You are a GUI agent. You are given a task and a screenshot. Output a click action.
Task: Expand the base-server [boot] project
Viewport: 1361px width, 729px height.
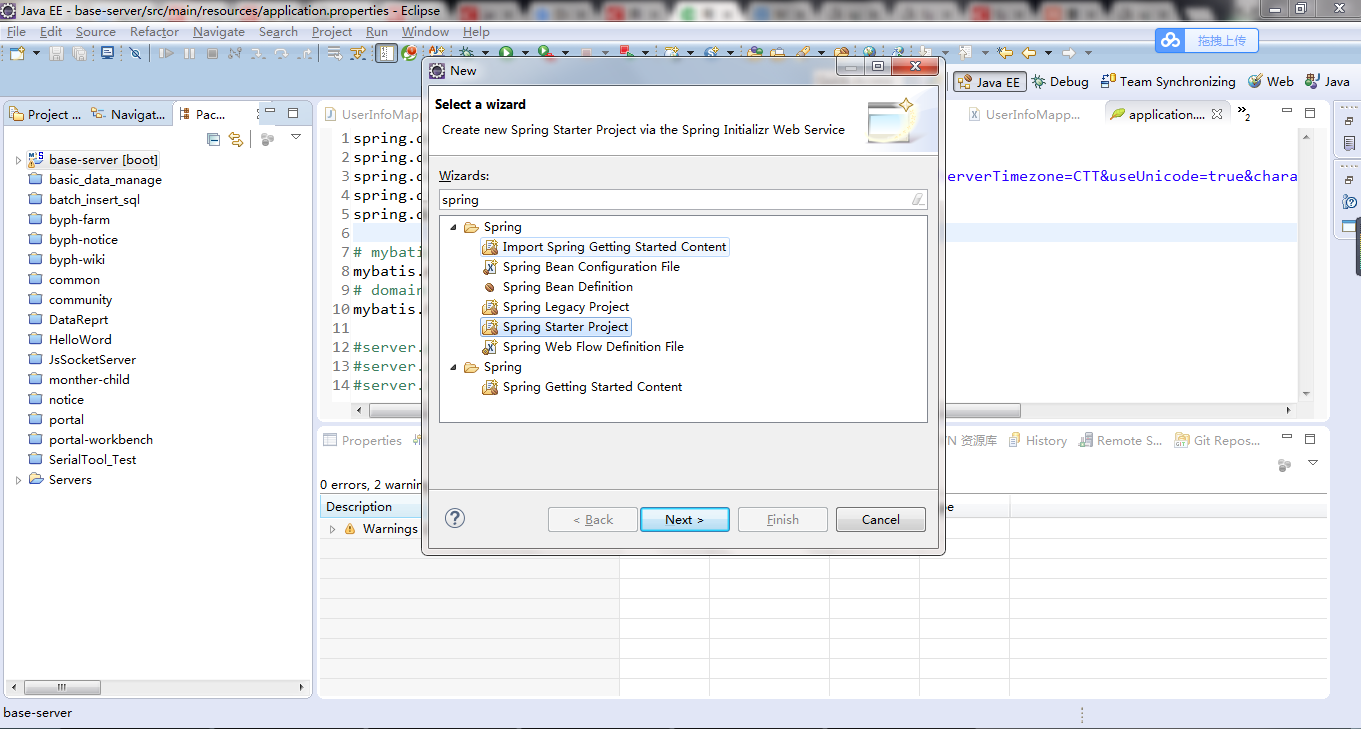click(18, 160)
